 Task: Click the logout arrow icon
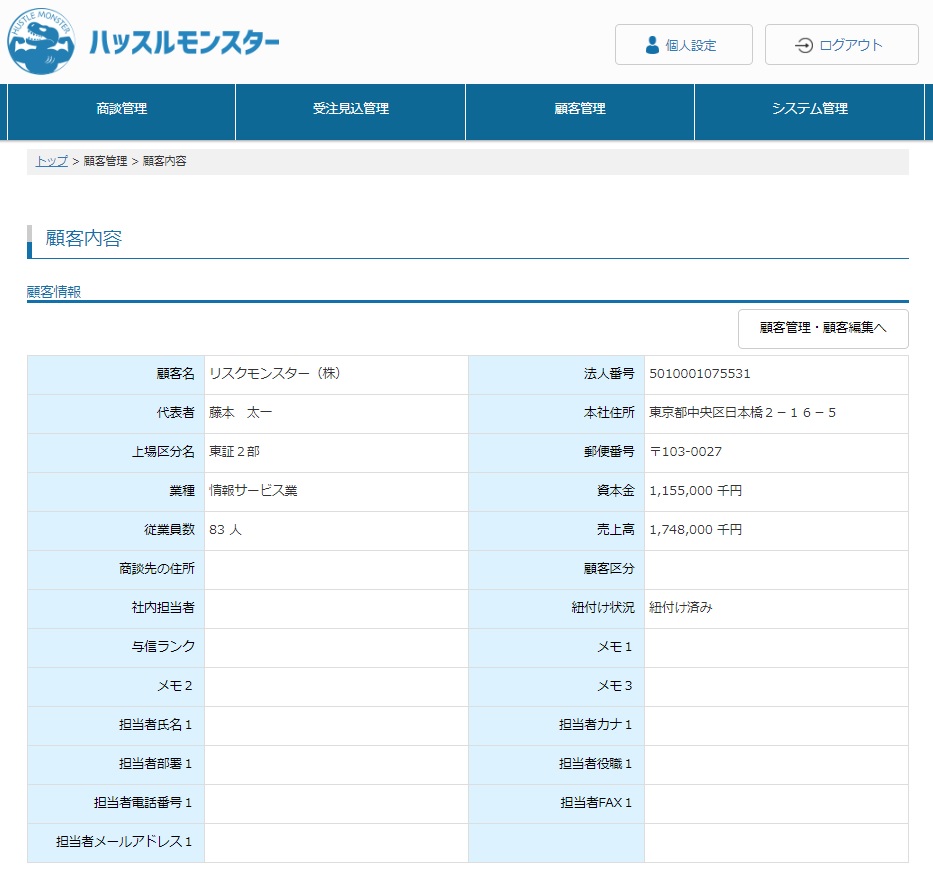(803, 45)
